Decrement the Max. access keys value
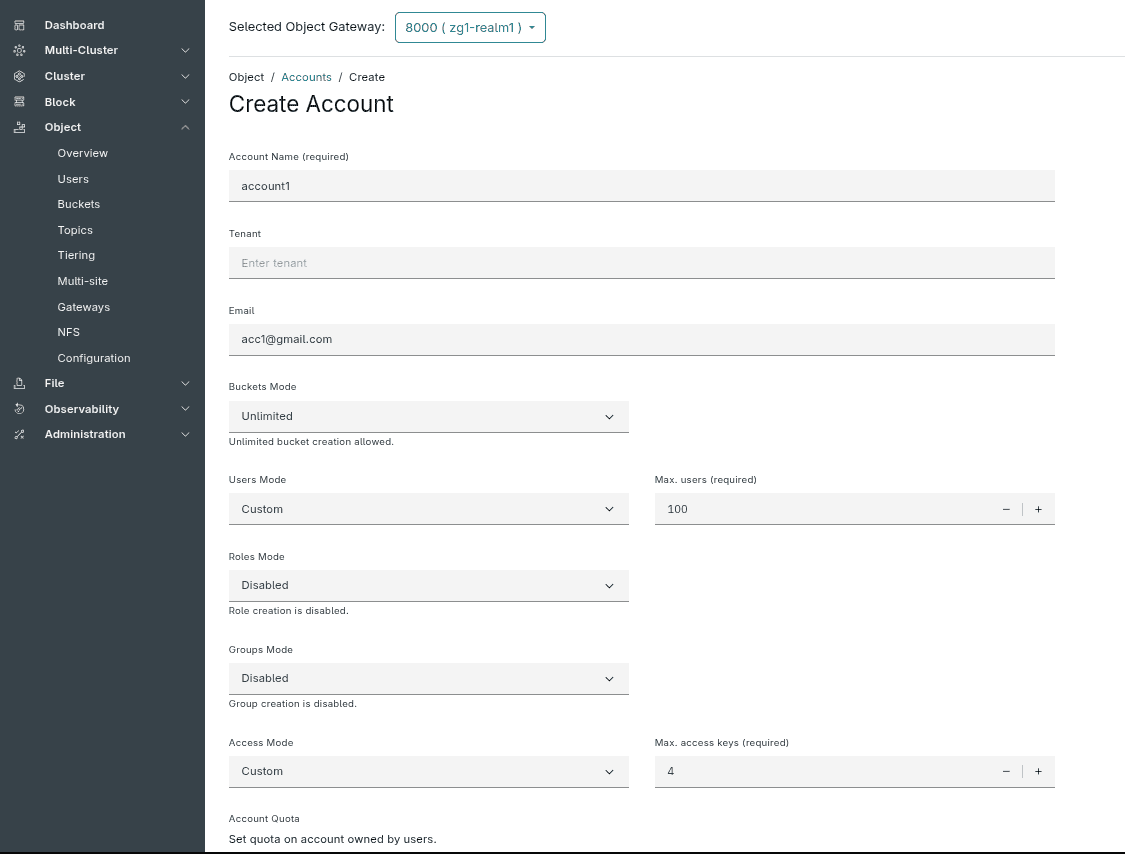Image resolution: width=1125 pixels, height=854 pixels. coord(1006,771)
